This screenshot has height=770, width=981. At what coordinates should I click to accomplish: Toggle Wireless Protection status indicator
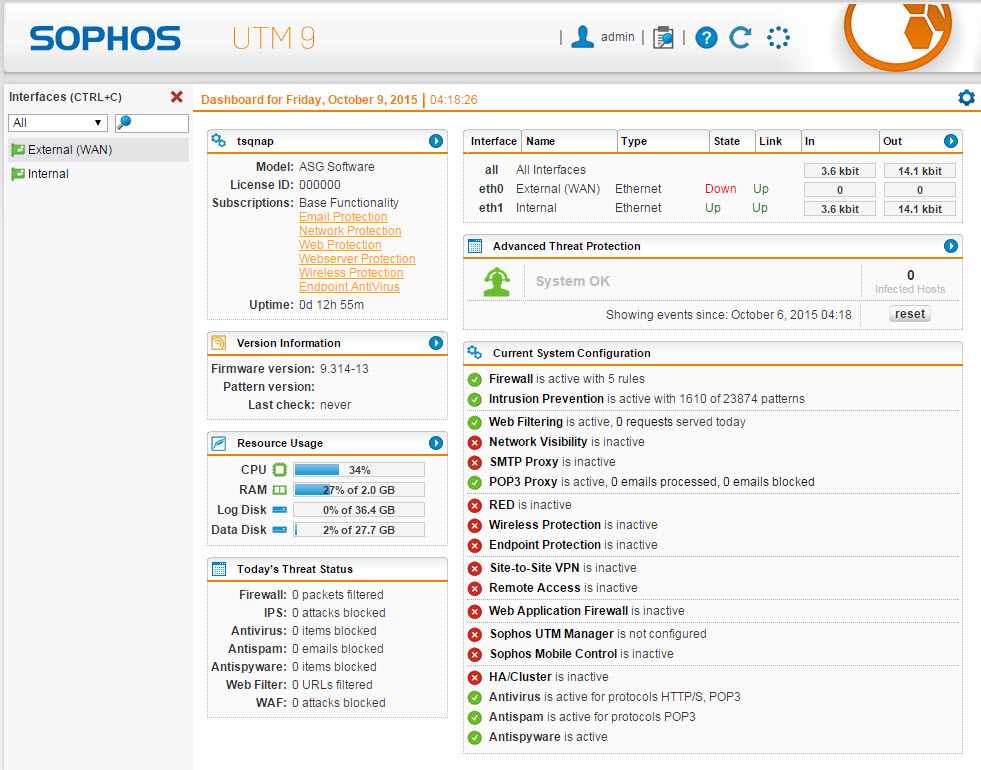point(475,525)
